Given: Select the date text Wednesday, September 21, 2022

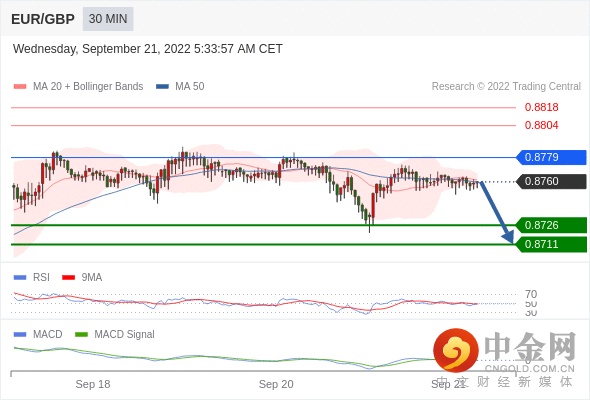Looking at the screenshot, I should pos(102,49).
